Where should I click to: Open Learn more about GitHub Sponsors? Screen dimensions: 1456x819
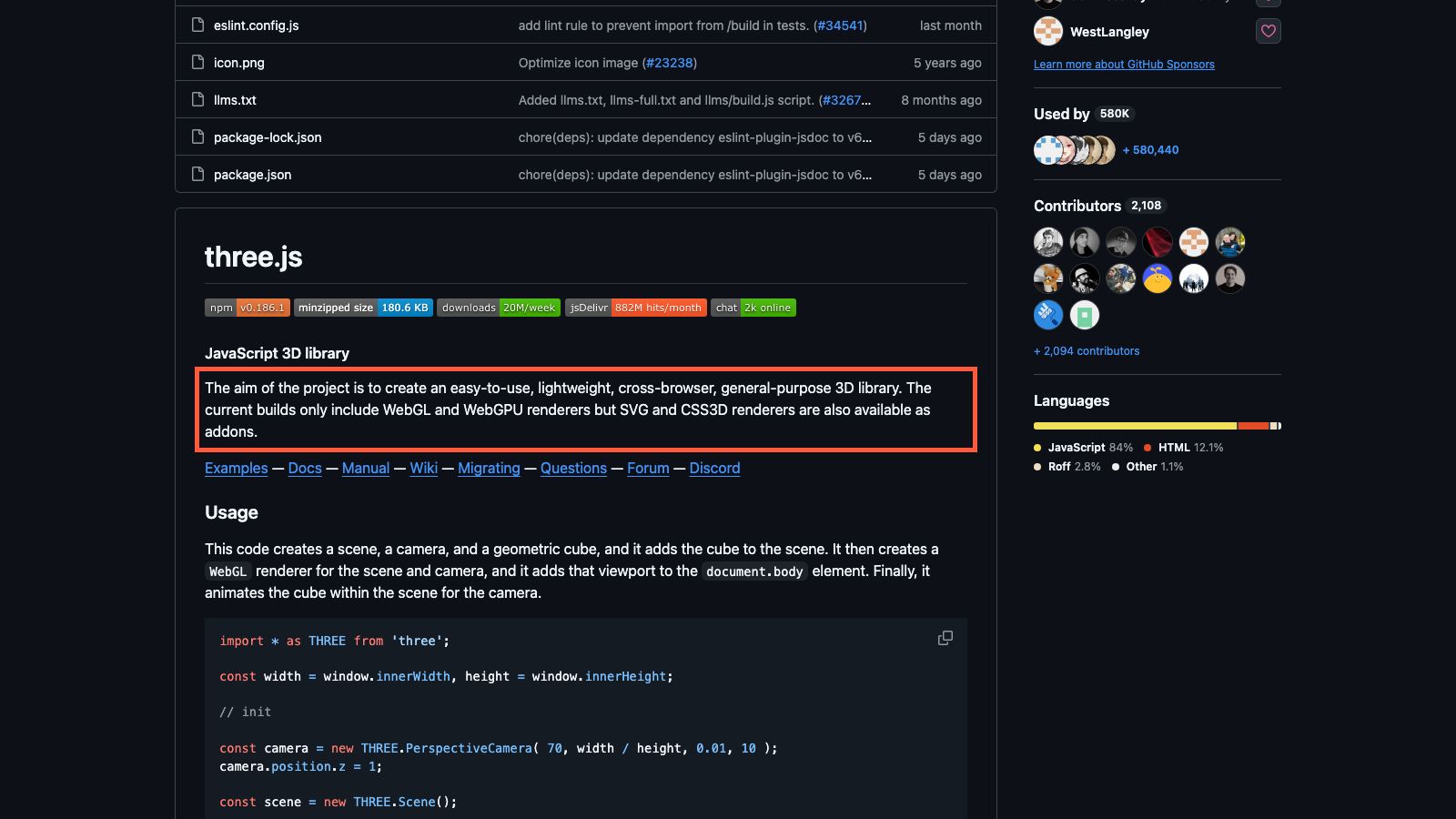1124,65
